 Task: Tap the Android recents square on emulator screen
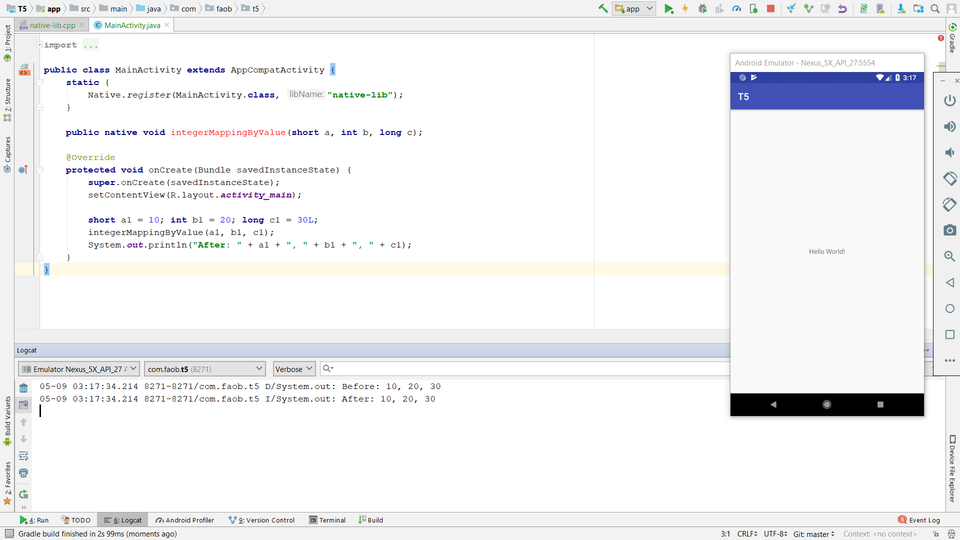(880, 404)
